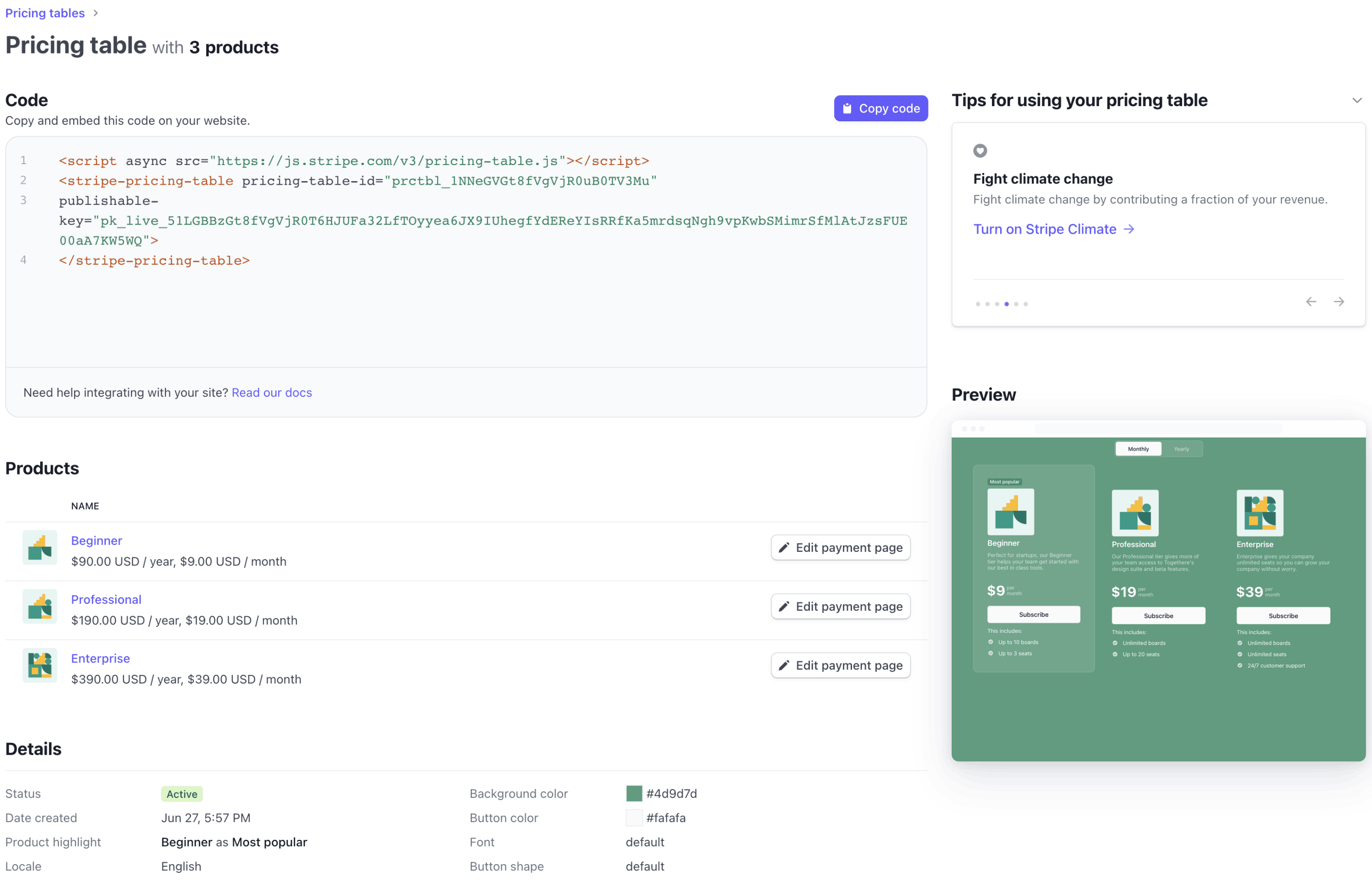Viewport: 1372px width, 881px height.
Task: Click the pricing-table-id value in the code
Action: (x=520, y=181)
